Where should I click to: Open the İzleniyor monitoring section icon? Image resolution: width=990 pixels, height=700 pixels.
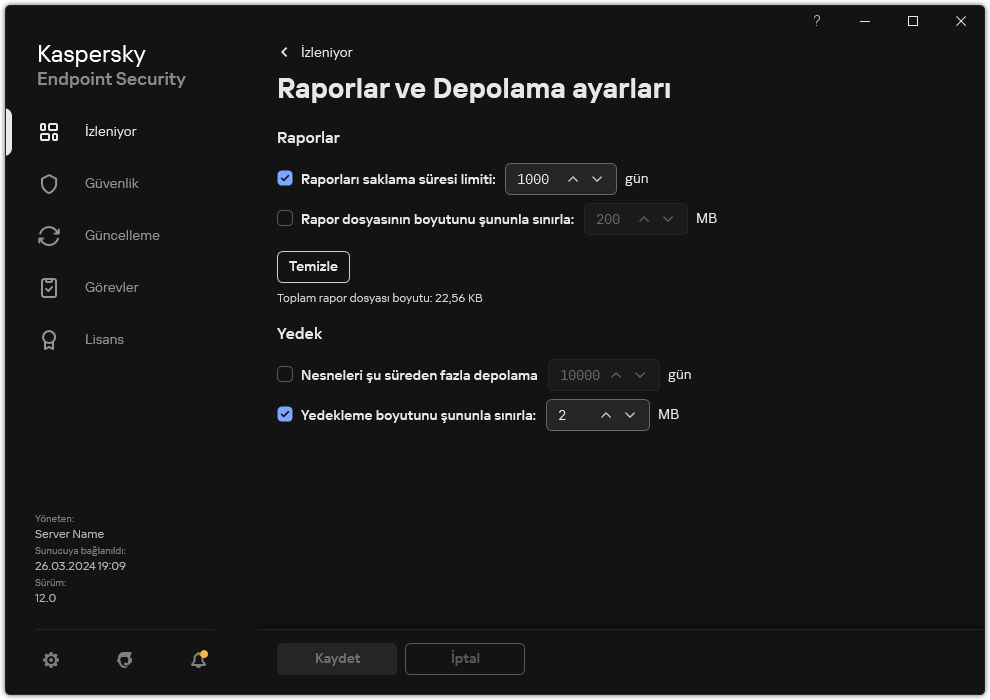click(x=48, y=131)
